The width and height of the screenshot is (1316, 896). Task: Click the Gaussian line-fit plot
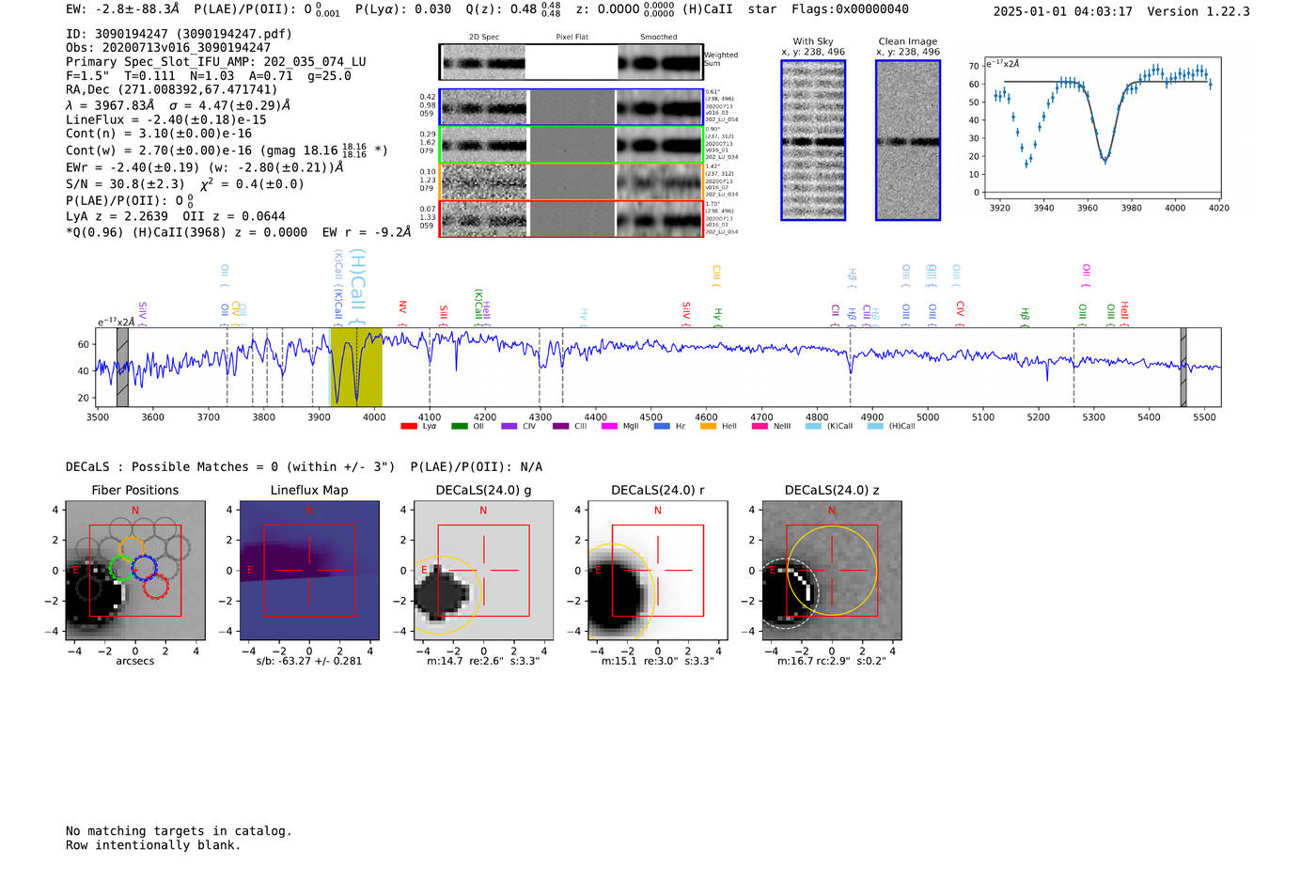(1102, 129)
